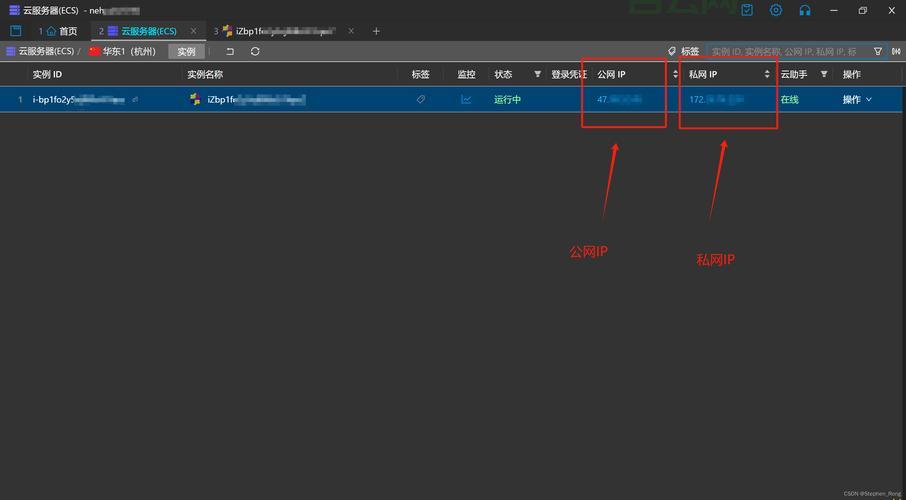Toggle sort order on 公网 IP column
The image size is (906, 500).
pyautogui.click(x=675, y=74)
